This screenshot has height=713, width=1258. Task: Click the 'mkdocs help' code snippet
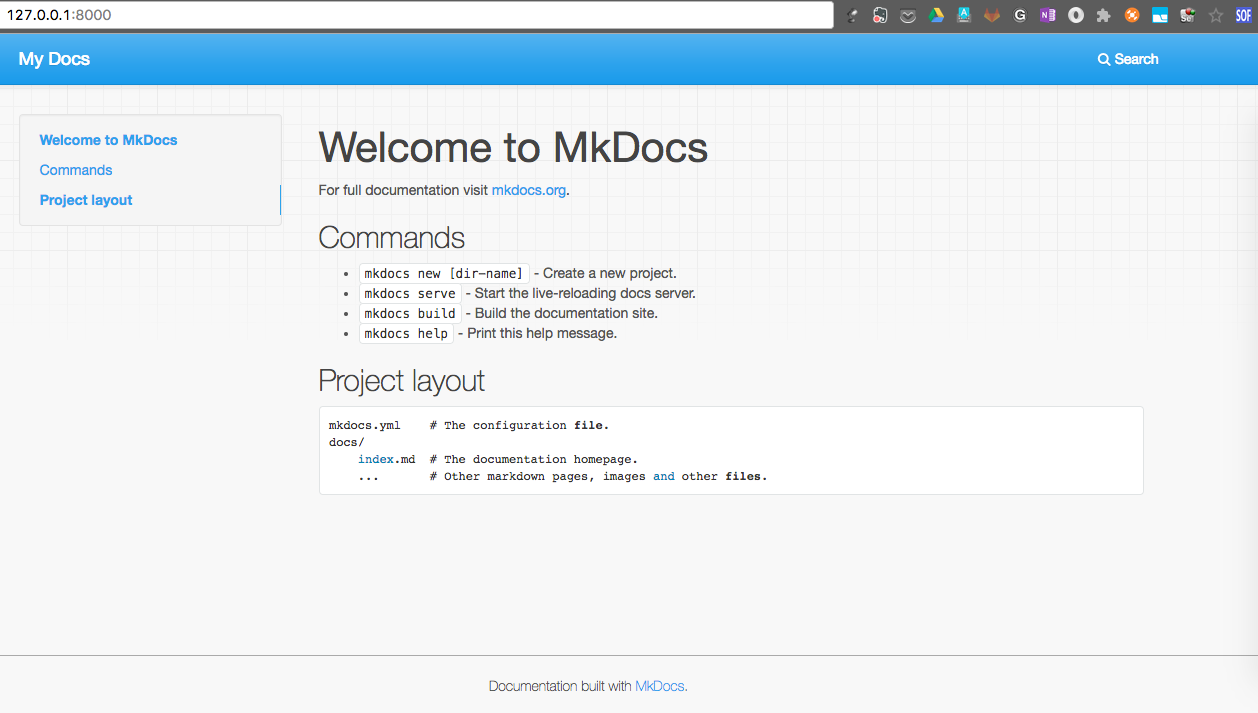(x=406, y=333)
